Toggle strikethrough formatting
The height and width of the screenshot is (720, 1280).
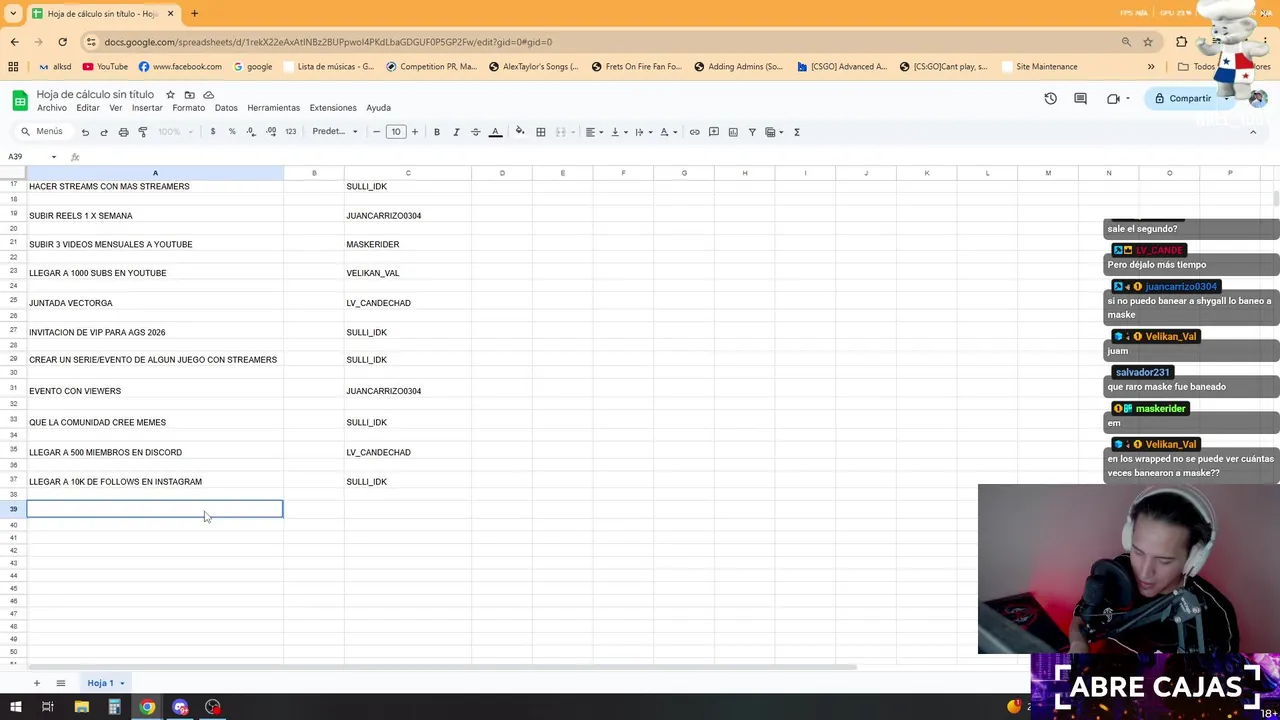coord(476,132)
